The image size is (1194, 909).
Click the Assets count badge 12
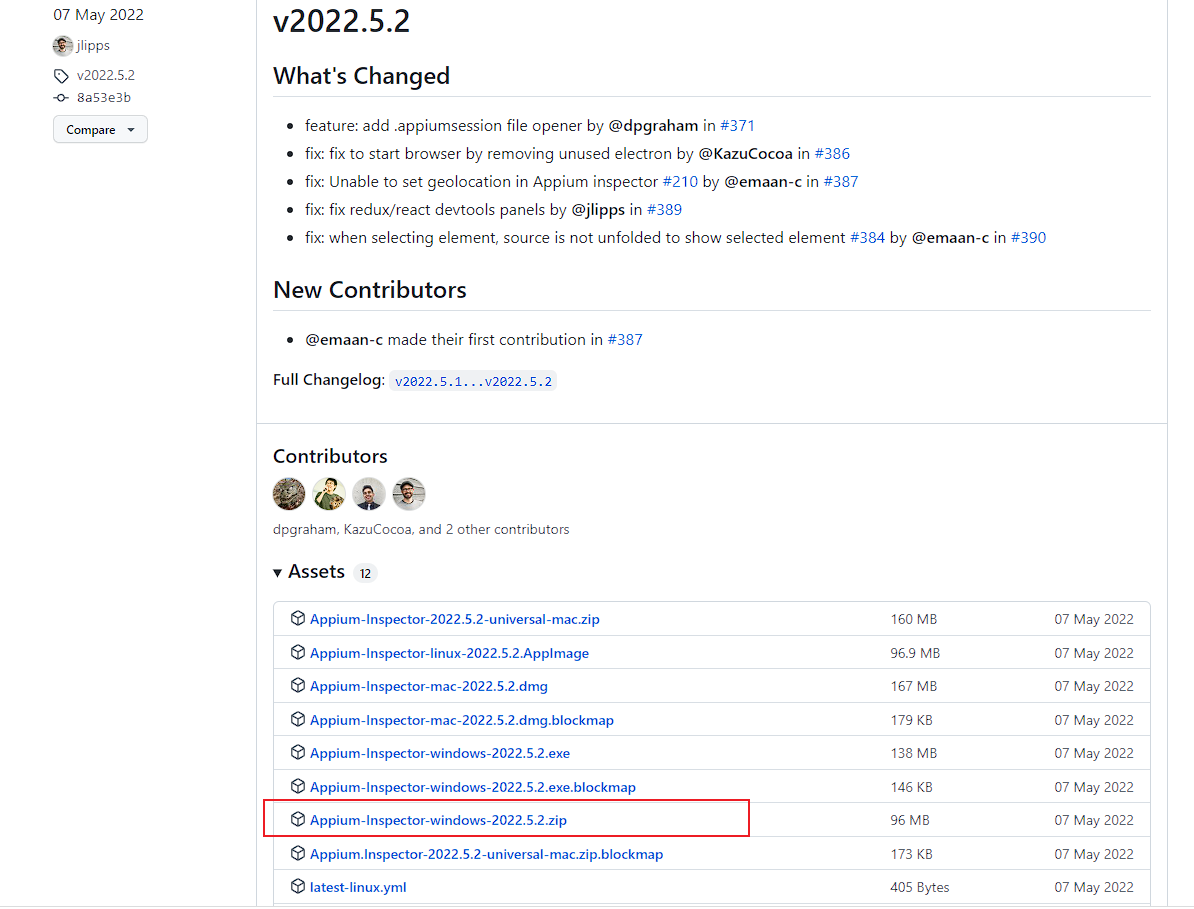coord(366,573)
